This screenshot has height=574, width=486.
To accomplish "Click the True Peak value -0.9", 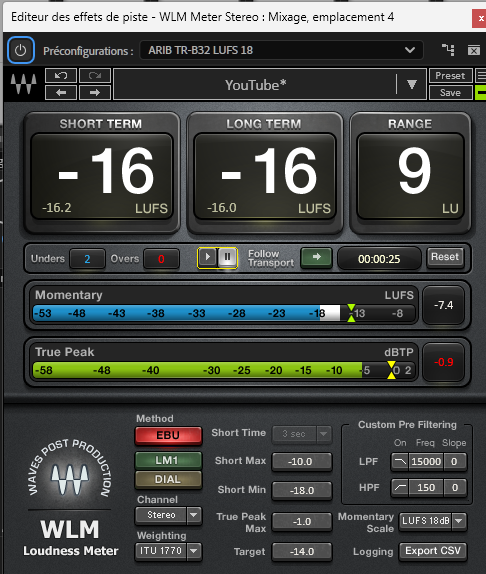I will coord(444,362).
